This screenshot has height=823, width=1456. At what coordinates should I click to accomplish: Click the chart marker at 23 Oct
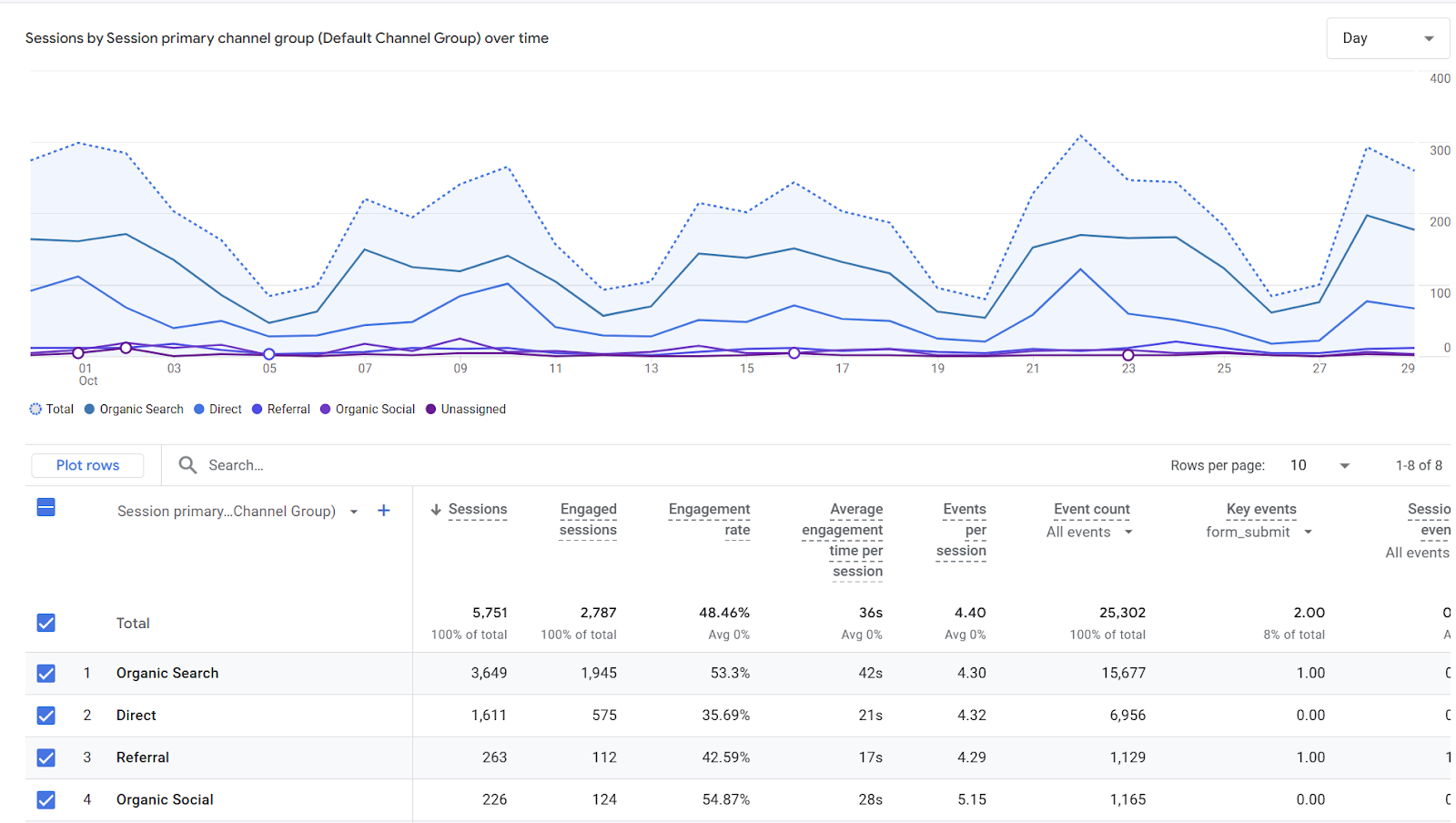tap(1128, 355)
